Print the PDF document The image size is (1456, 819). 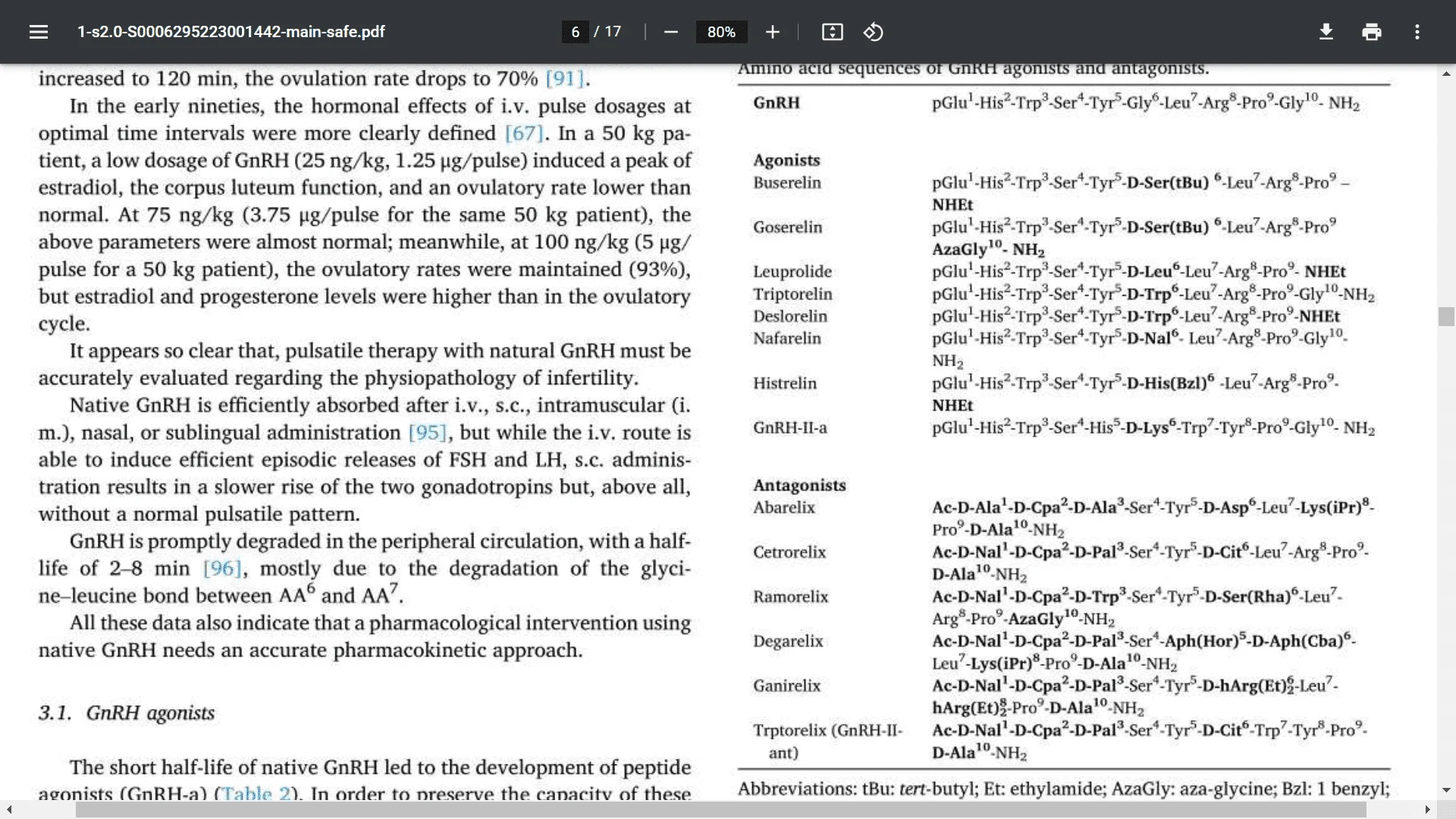(x=1371, y=32)
